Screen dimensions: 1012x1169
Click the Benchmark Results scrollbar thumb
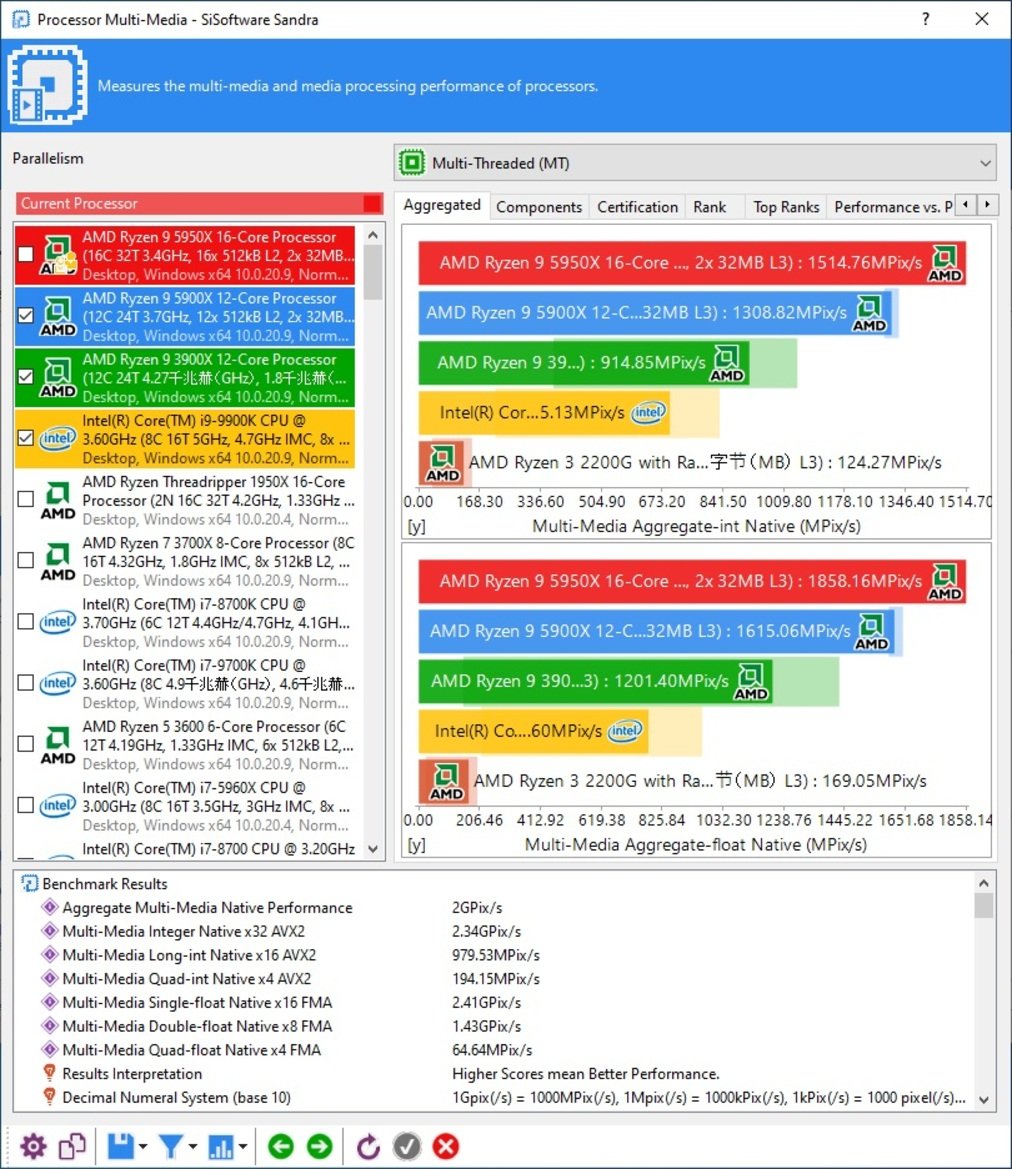coord(984,906)
